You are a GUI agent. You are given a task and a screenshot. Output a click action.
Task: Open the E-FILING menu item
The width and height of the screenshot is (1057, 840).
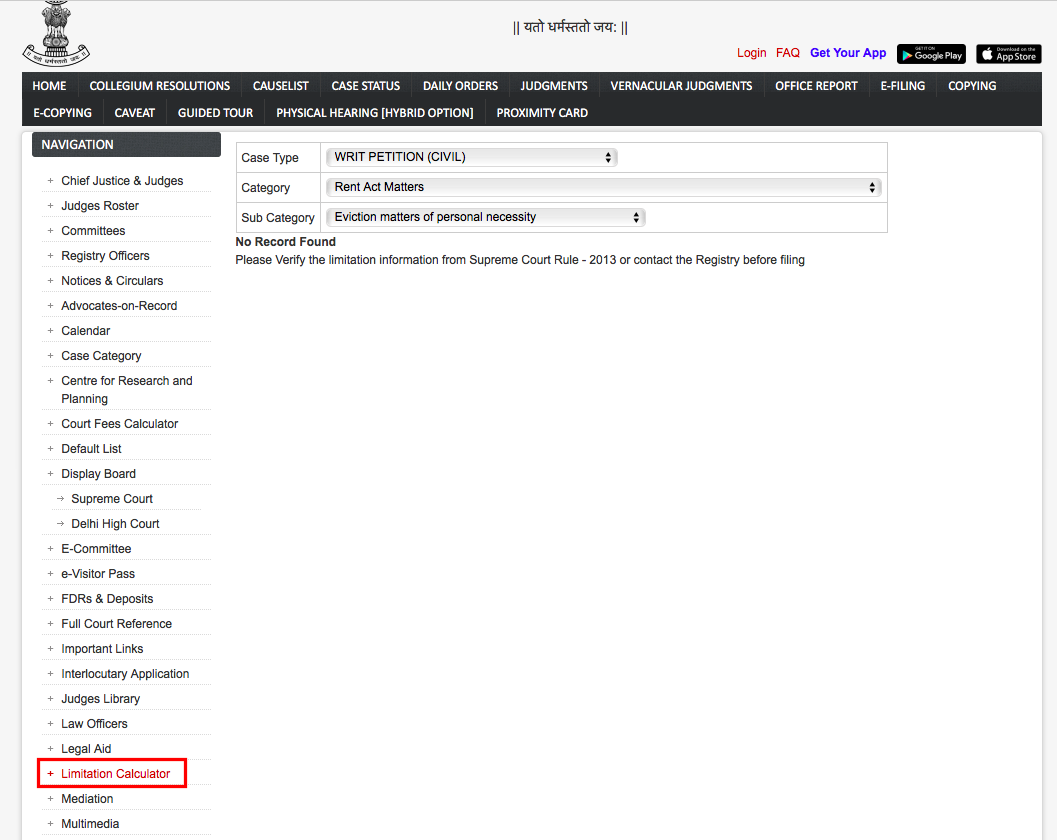coord(903,86)
